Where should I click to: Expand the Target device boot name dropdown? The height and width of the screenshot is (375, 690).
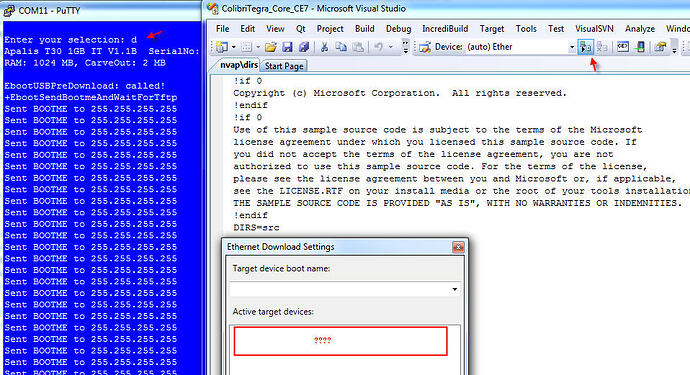click(454, 289)
